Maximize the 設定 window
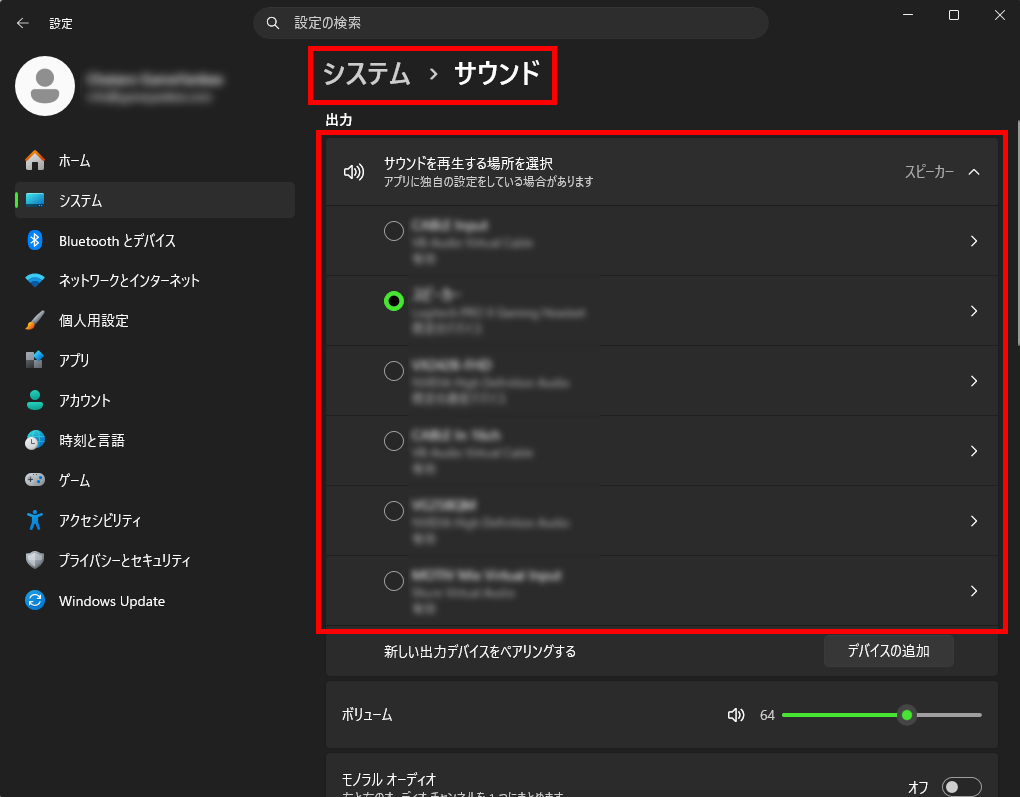 point(954,15)
